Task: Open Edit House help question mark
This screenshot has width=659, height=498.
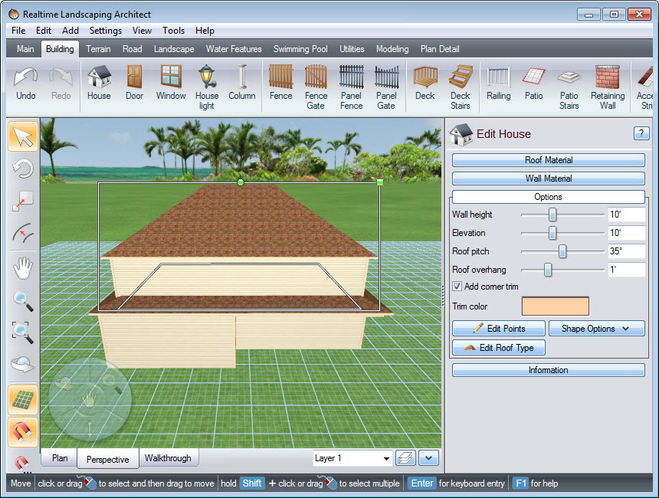Action: [x=641, y=134]
